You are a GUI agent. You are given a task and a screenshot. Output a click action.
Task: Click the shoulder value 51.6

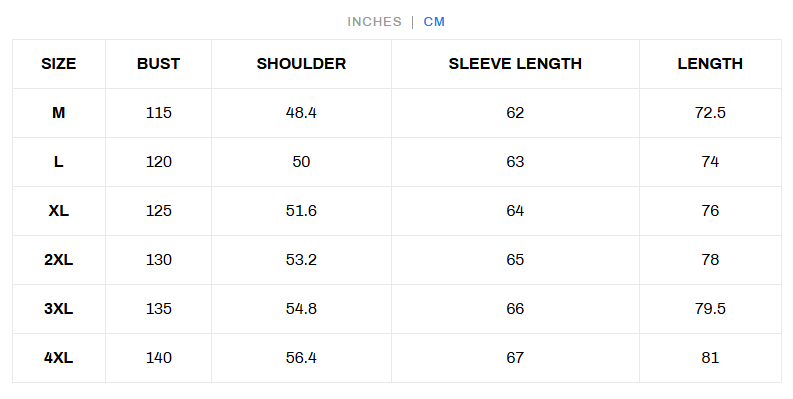tap(301, 211)
